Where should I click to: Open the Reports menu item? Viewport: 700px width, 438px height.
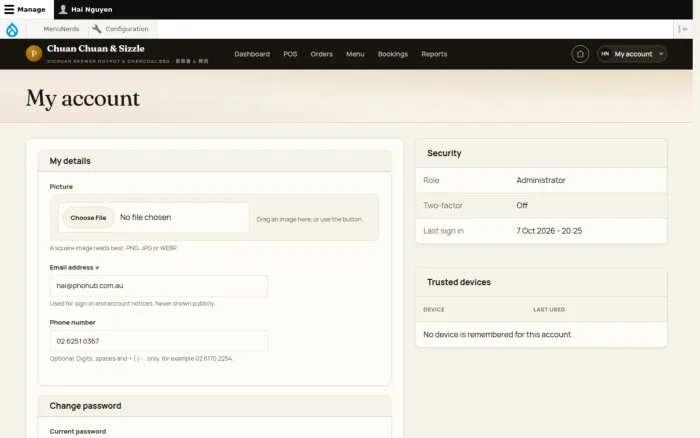point(434,54)
